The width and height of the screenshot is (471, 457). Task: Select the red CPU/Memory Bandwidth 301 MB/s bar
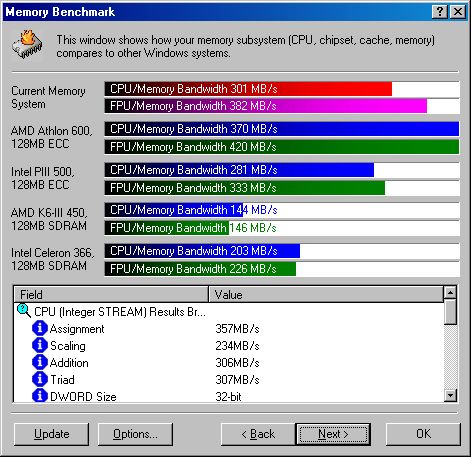pyautogui.click(x=248, y=89)
